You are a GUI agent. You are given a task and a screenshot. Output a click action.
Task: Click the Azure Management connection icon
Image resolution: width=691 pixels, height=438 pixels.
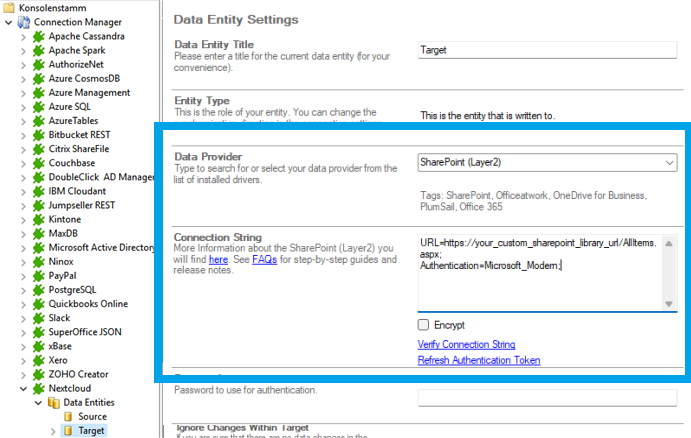click(x=39, y=93)
